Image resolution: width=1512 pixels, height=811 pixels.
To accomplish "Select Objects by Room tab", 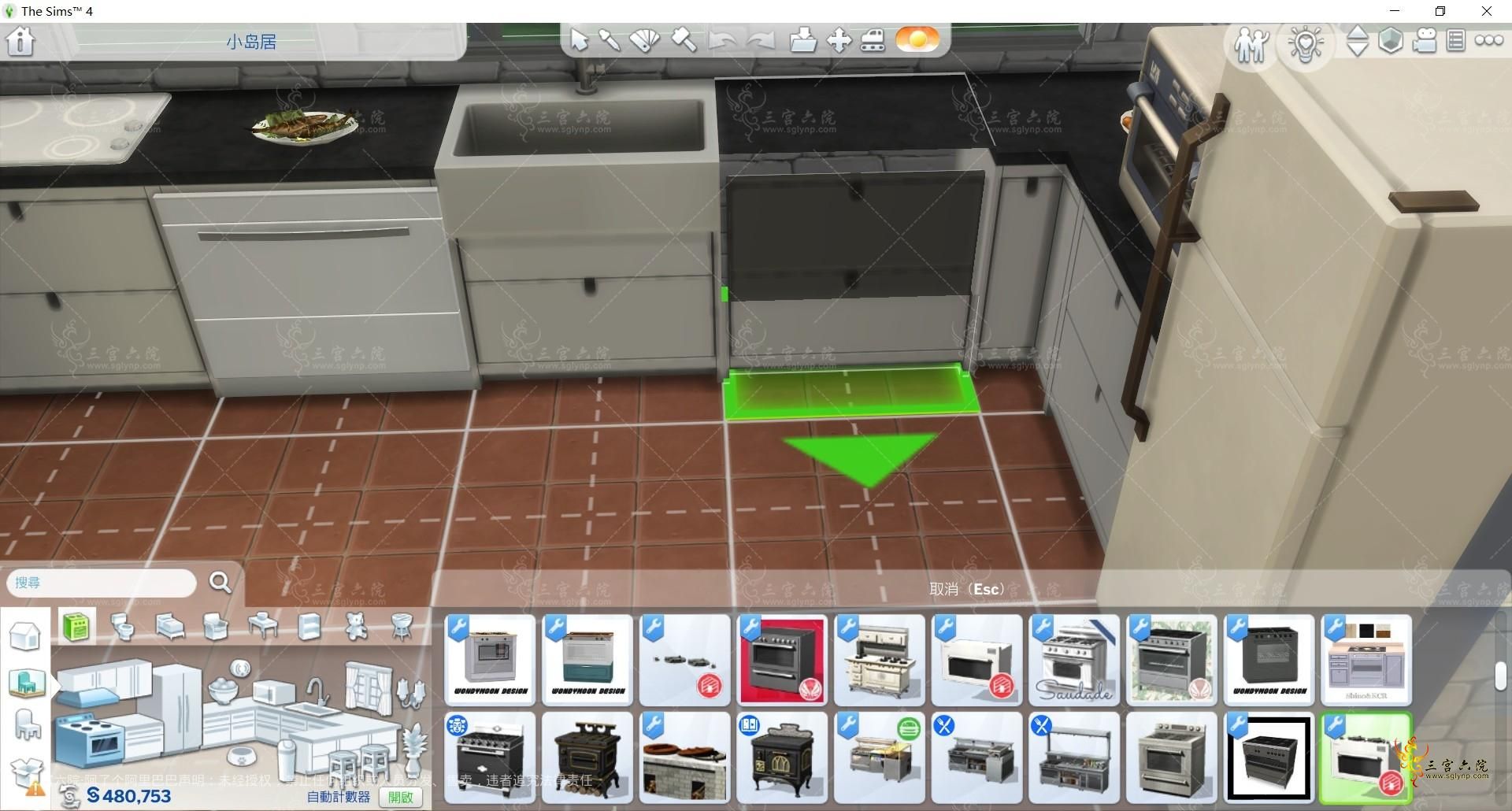I will (x=27, y=682).
